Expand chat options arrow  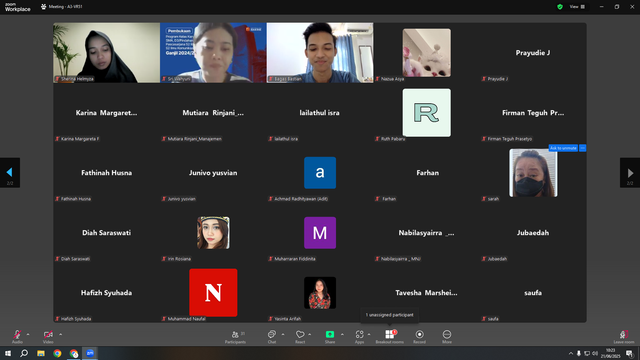pyautogui.click(x=283, y=334)
